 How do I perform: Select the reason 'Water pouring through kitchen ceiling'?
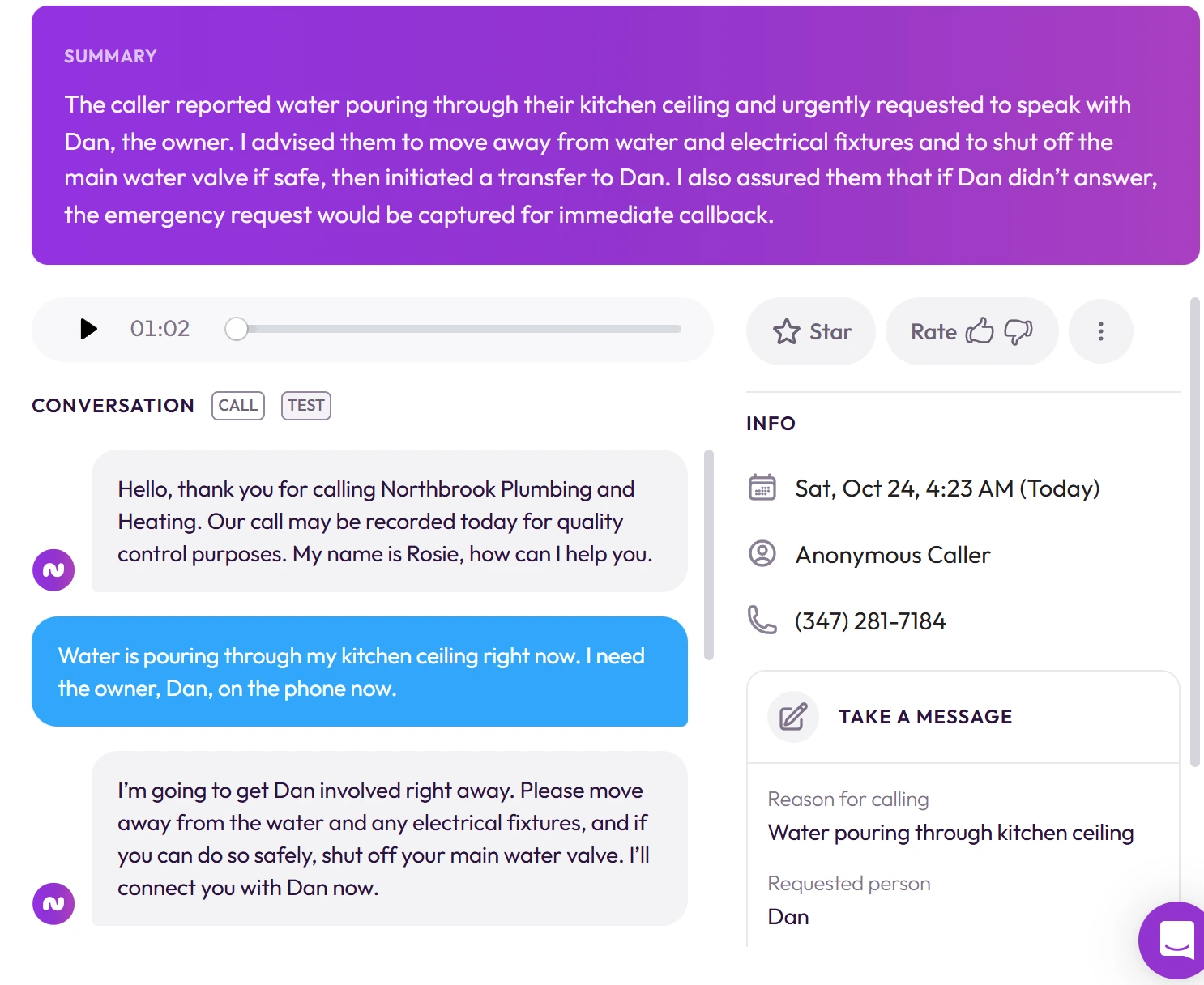point(950,833)
